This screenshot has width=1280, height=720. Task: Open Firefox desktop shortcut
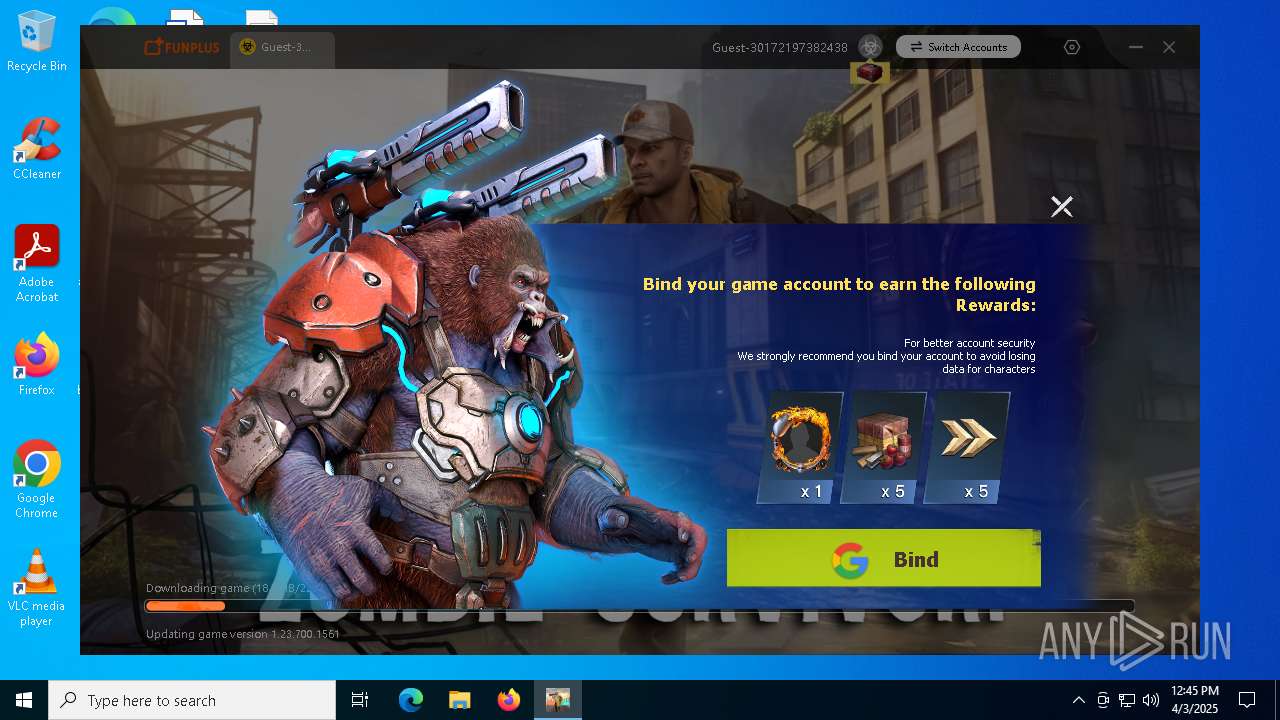click(x=37, y=364)
